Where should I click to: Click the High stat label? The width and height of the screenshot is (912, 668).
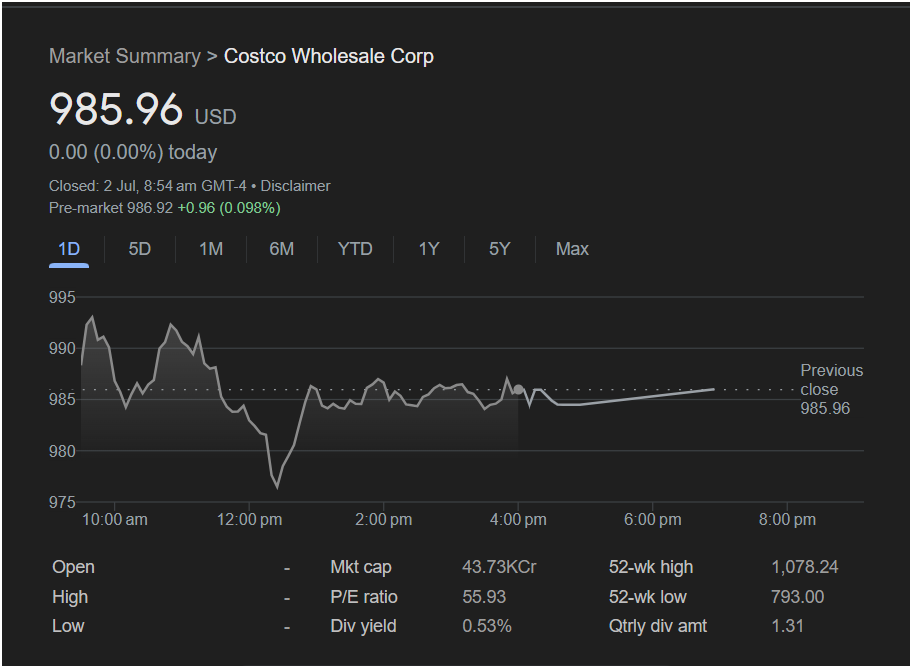point(70,597)
